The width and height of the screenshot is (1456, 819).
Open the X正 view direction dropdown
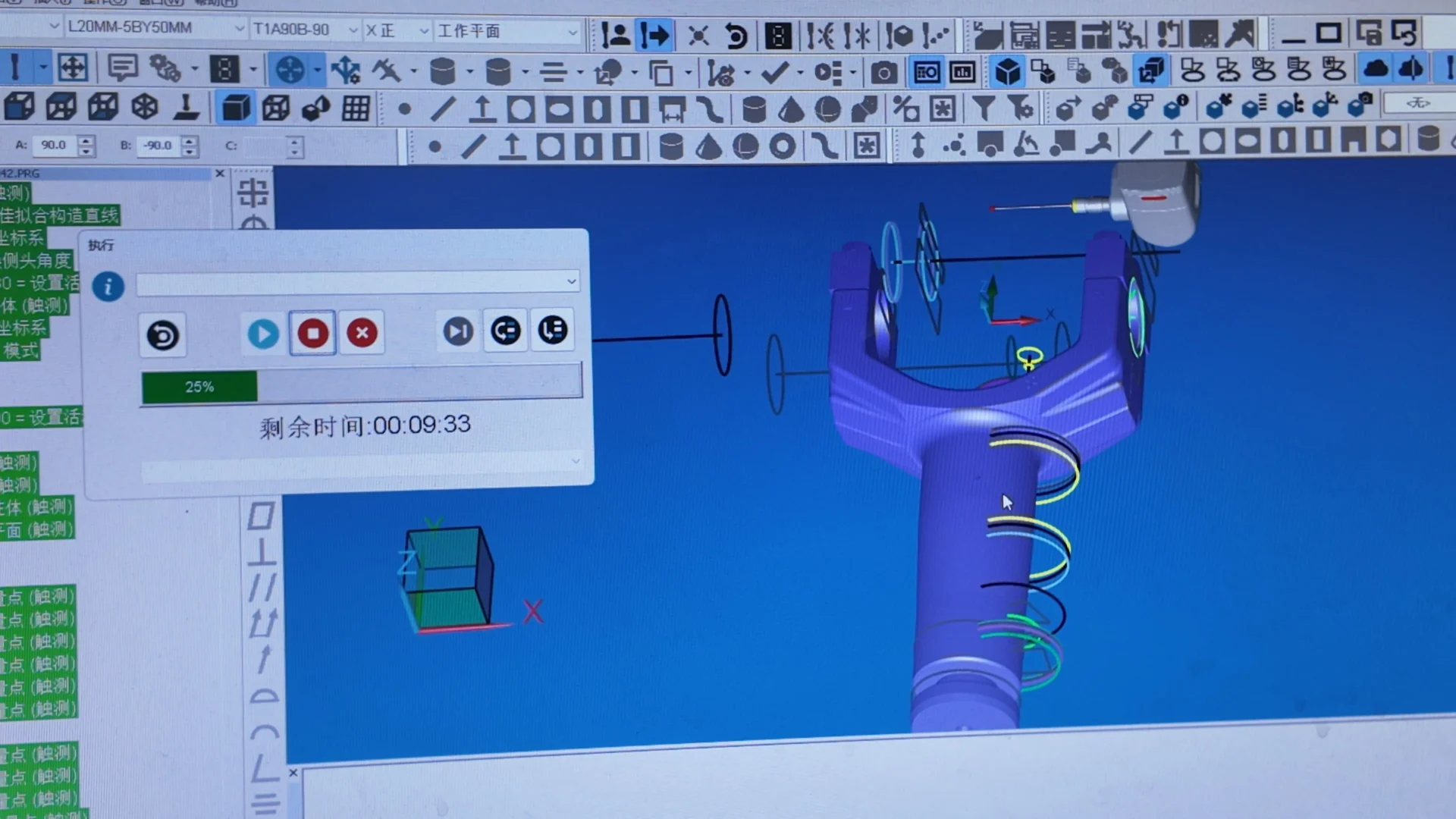point(397,30)
